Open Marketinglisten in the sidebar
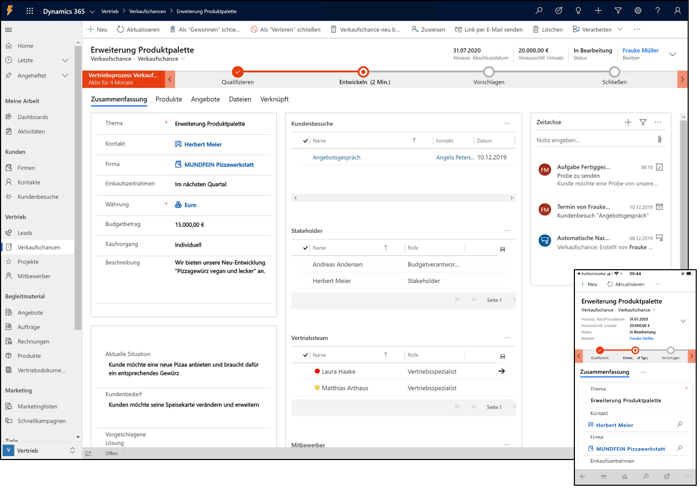 37,406
